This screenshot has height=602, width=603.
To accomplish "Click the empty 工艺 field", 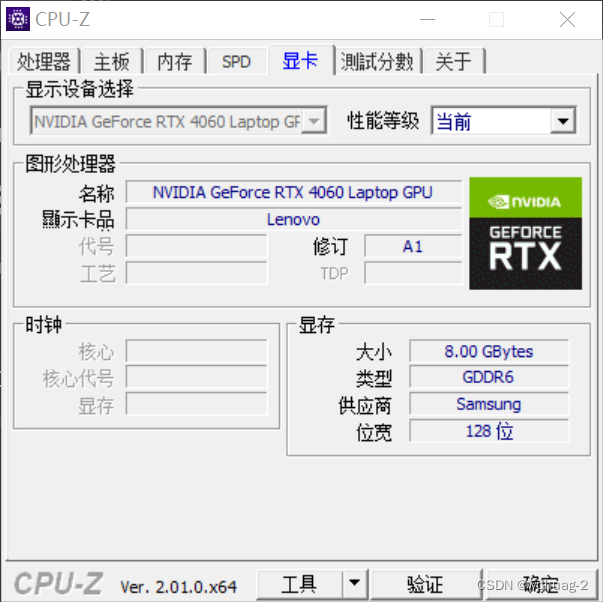I will (197, 273).
